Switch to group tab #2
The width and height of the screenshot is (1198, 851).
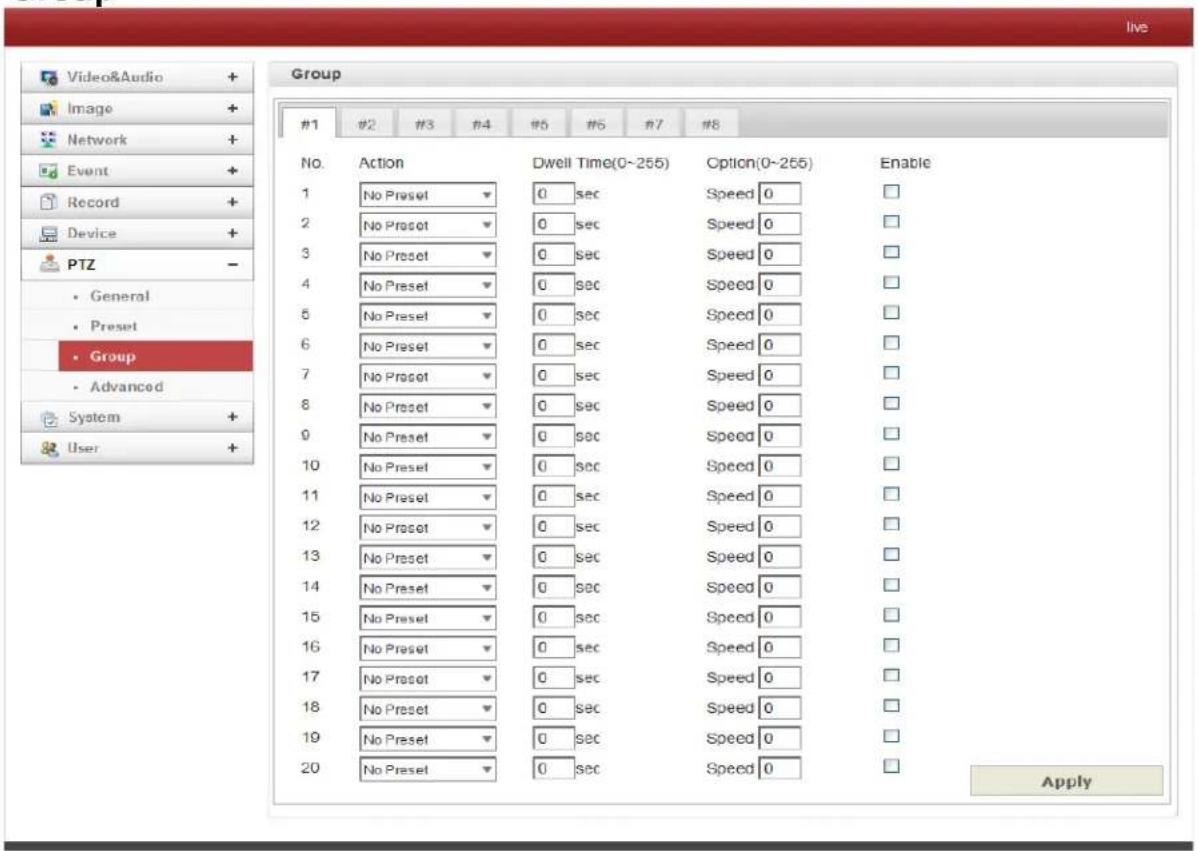tap(367, 124)
